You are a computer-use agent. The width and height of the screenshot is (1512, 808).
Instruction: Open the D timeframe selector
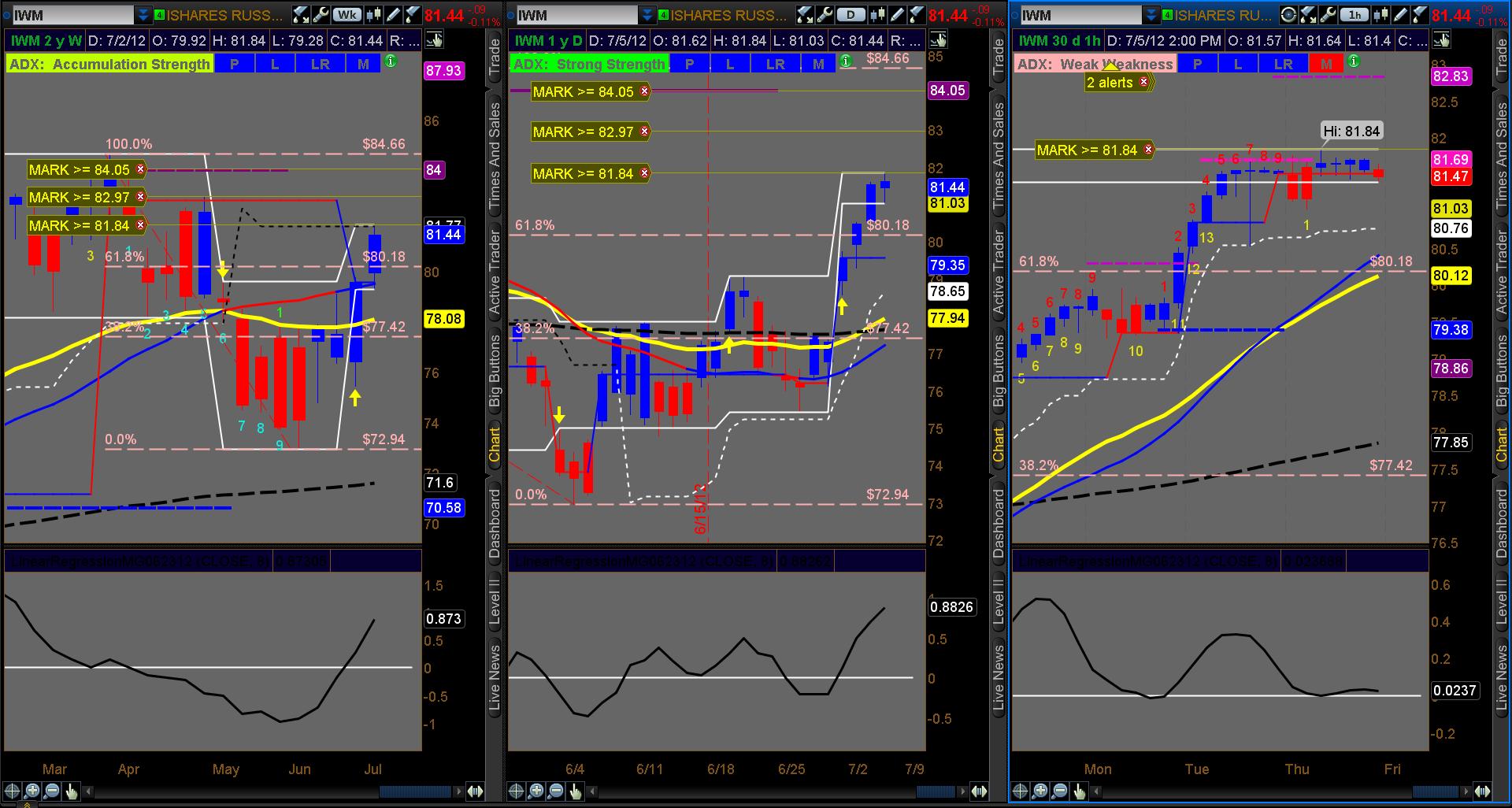tap(850, 15)
